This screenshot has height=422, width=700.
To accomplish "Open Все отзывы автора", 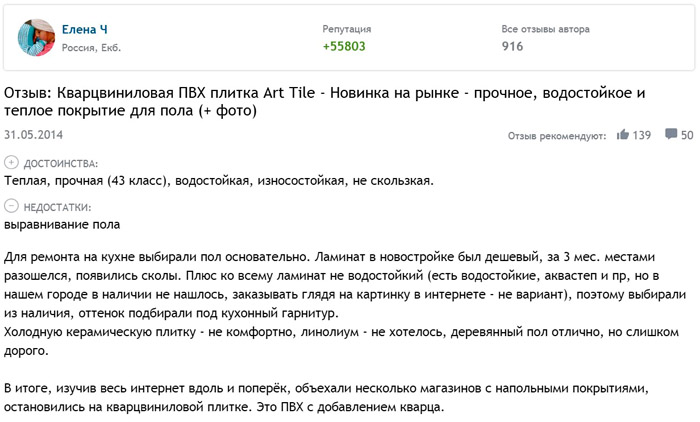I will pos(545,30).
